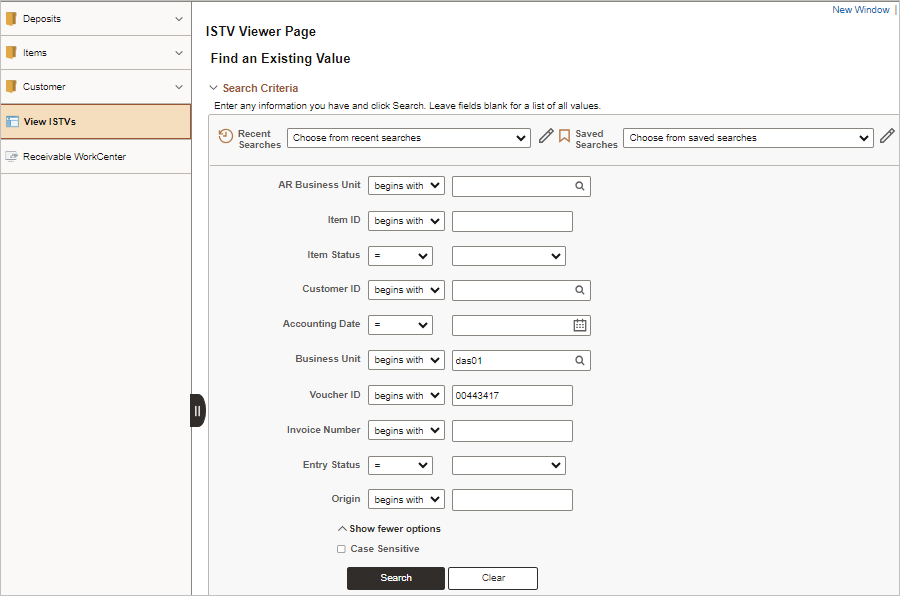This screenshot has height=596, width=900.
Task: Click the Deposits folder icon
Action: pos(11,19)
